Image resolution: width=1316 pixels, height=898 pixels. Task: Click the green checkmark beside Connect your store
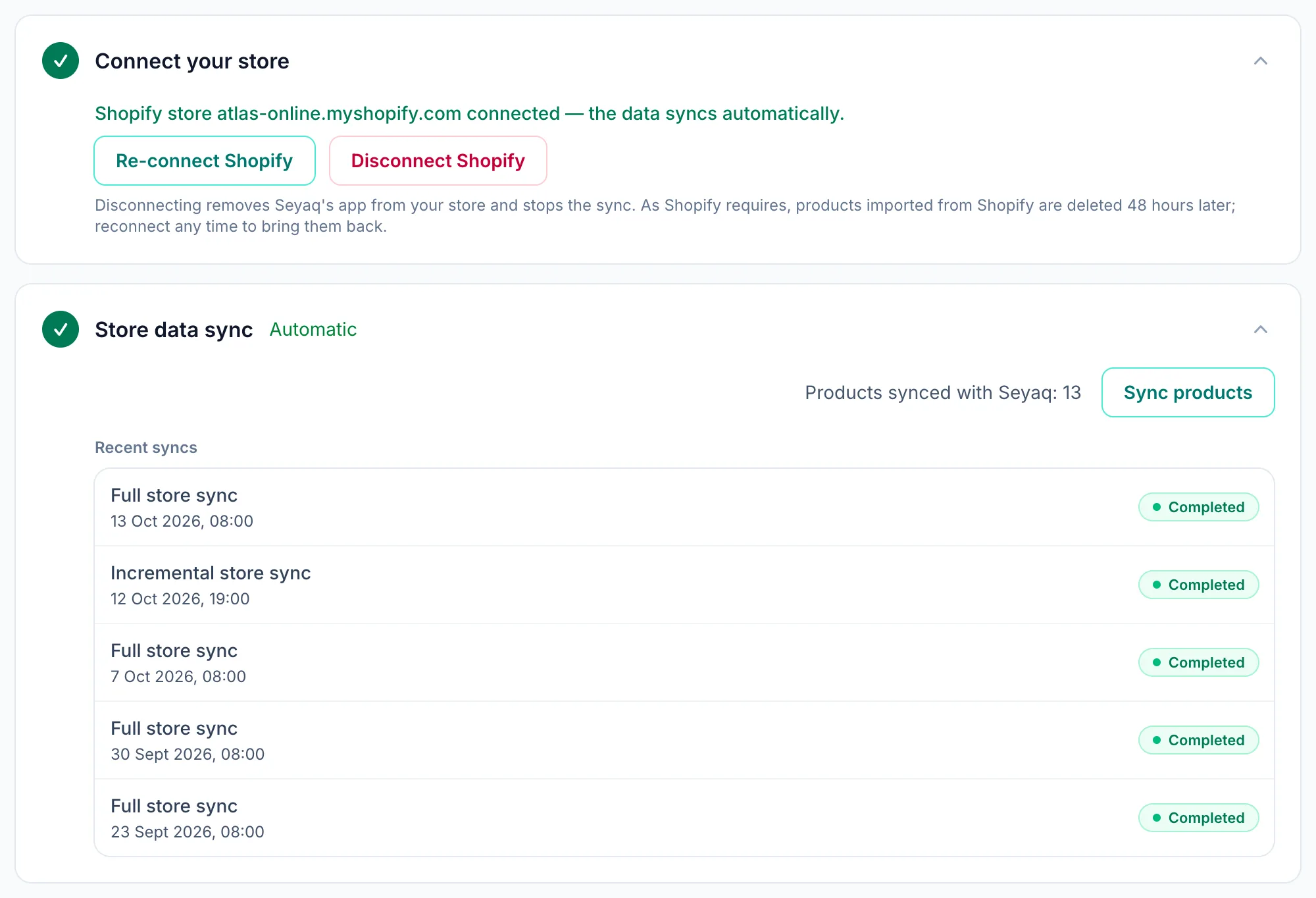tap(61, 61)
